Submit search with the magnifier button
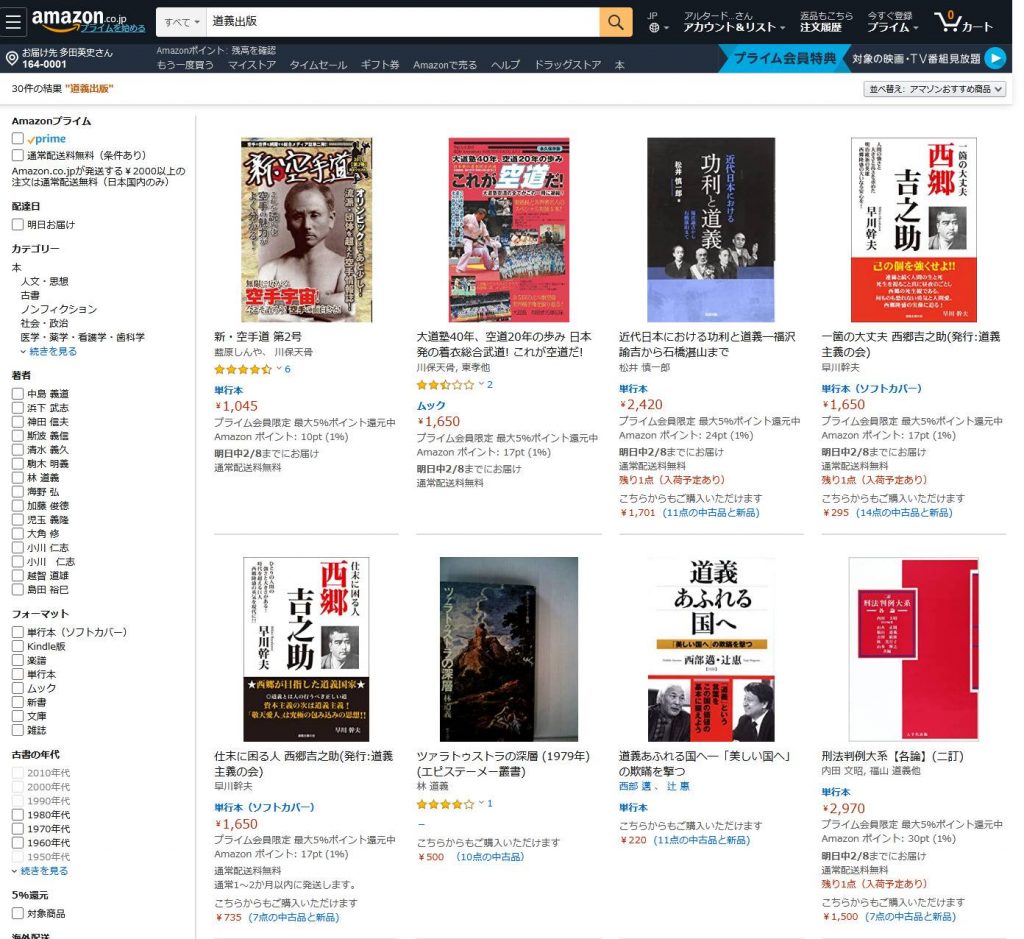 tap(615, 22)
